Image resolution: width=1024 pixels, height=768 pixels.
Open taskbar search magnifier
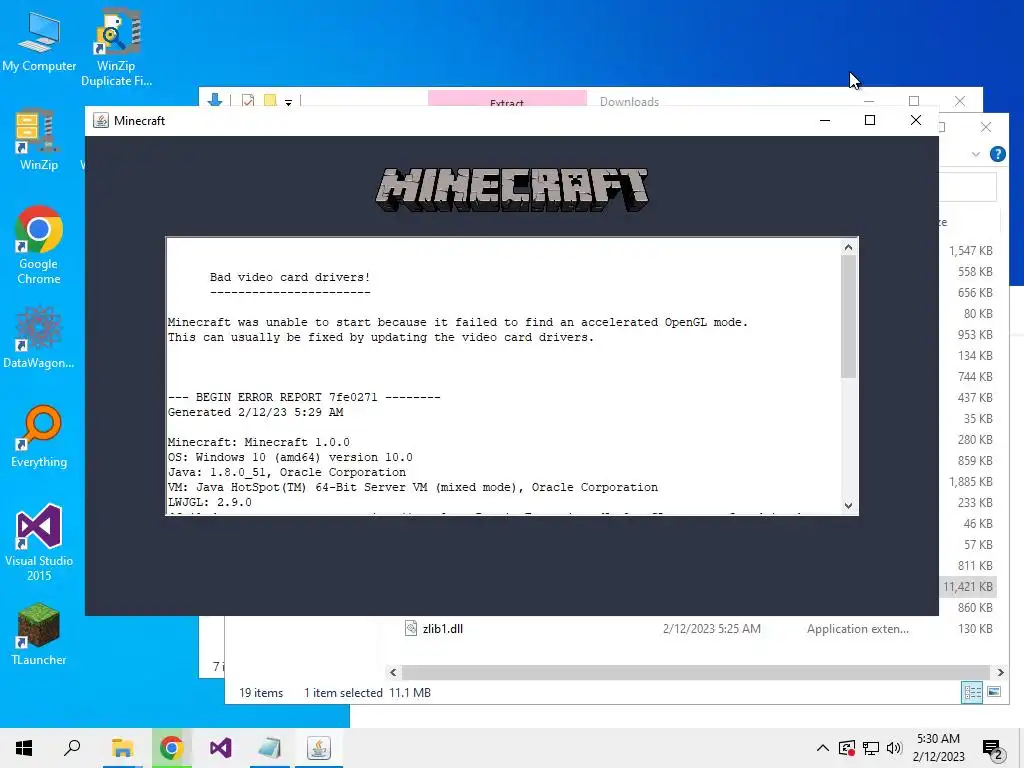click(x=72, y=748)
